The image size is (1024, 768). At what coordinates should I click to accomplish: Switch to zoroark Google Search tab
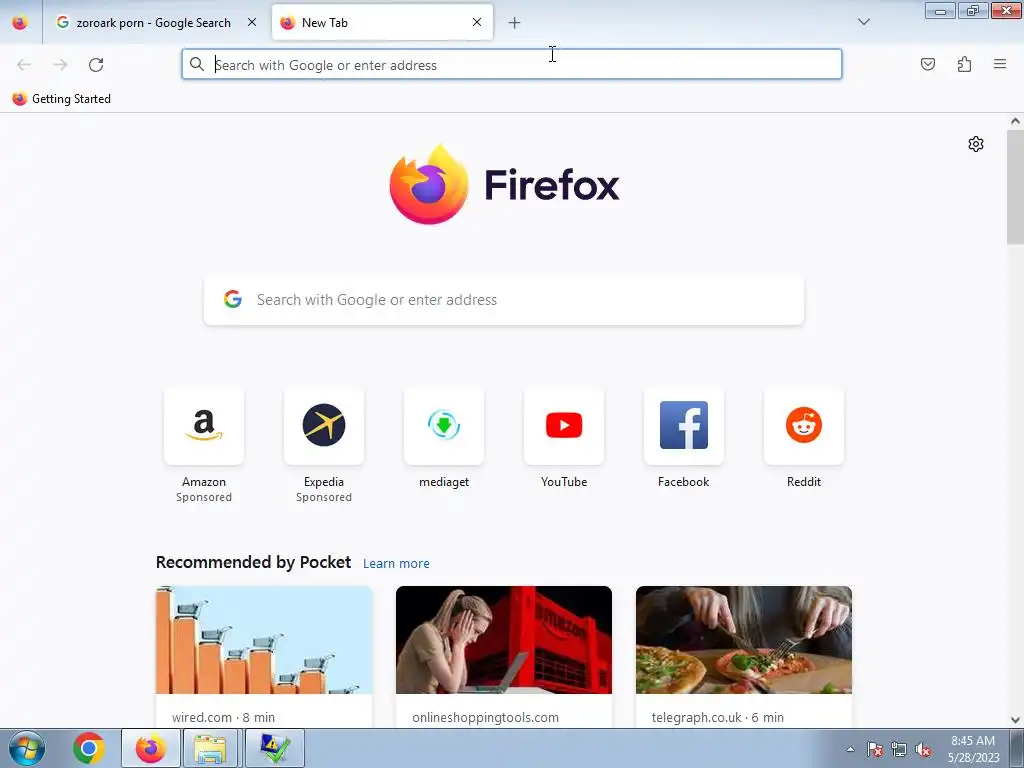[x=155, y=23]
